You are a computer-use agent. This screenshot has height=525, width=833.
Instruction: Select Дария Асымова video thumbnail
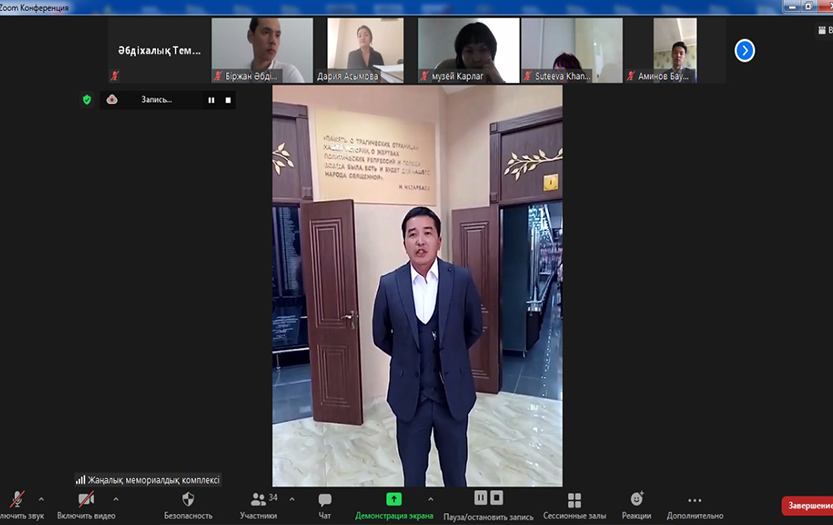click(365, 50)
